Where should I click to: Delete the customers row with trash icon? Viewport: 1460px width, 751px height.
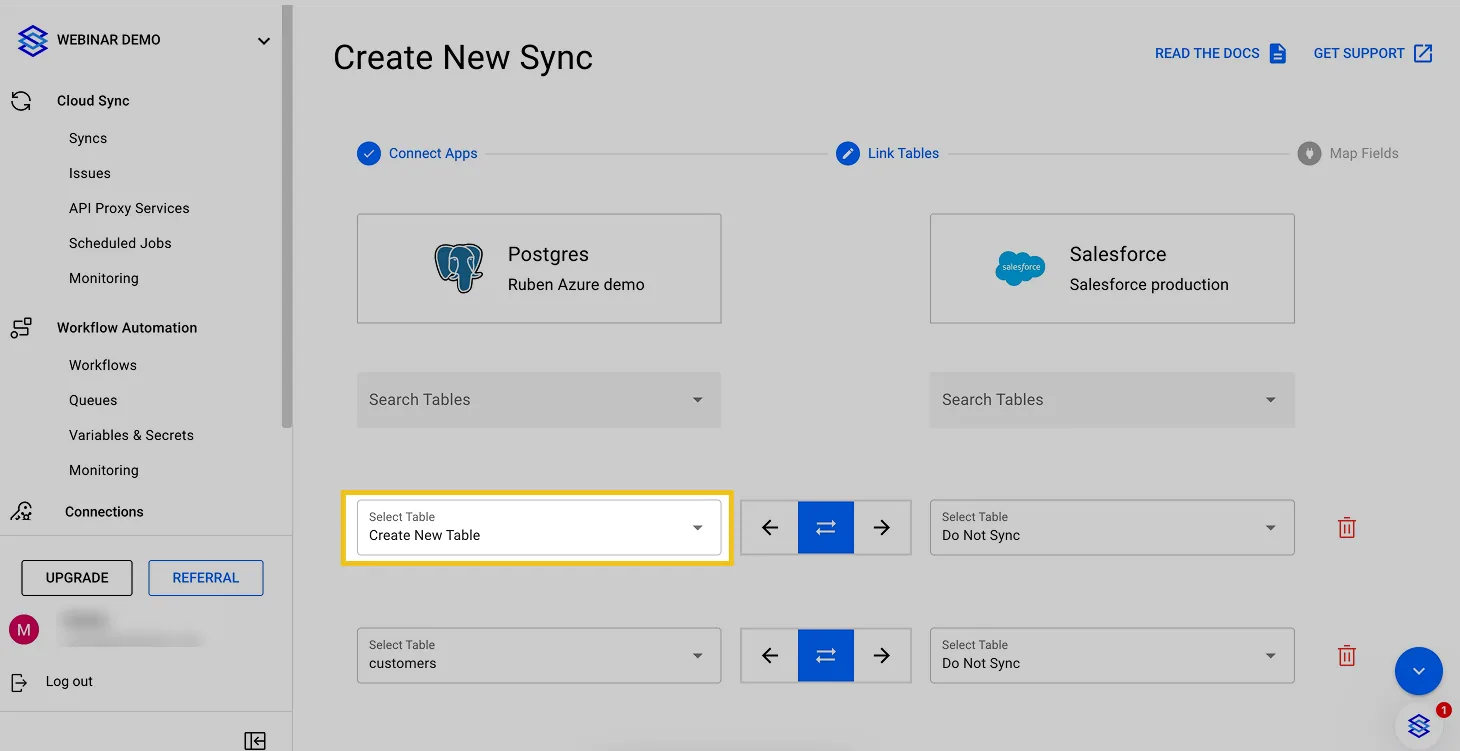(1347, 655)
